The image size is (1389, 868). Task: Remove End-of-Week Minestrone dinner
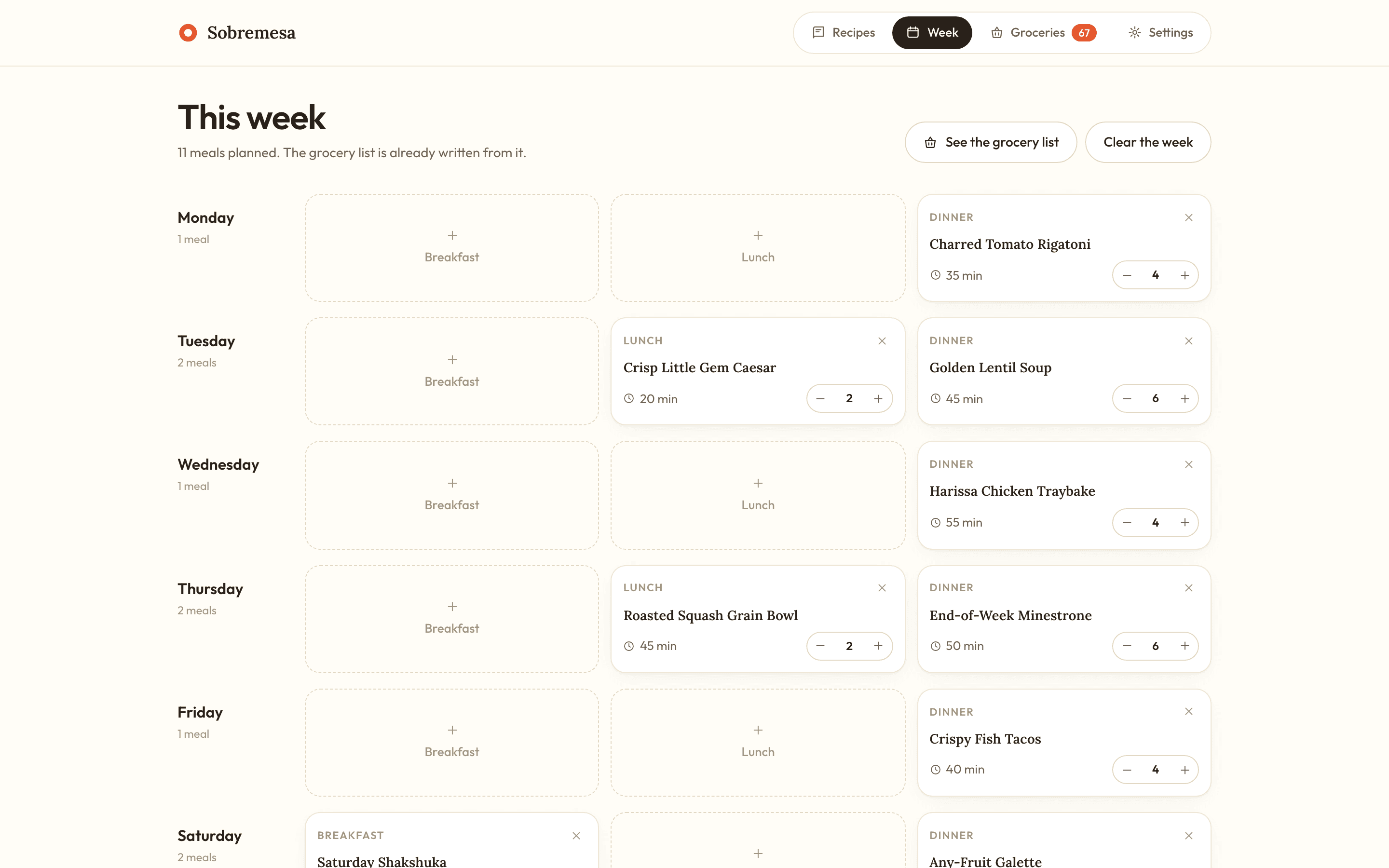pyautogui.click(x=1189, y=588)
